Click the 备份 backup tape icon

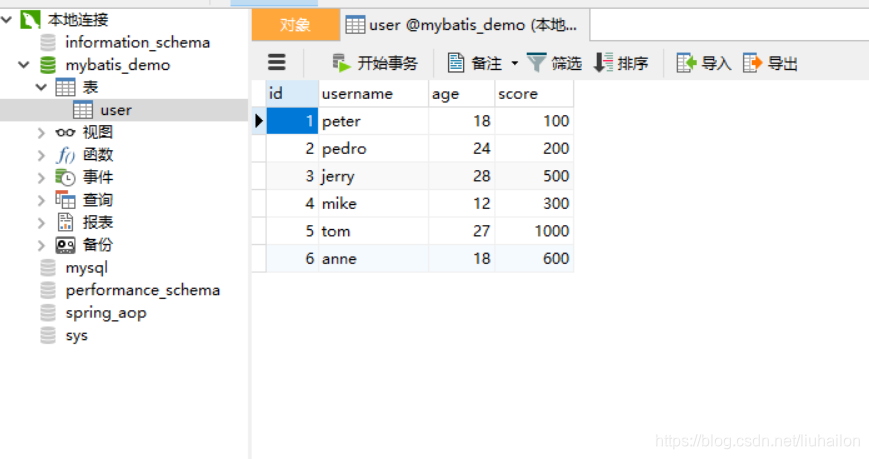click(x=65, y=245)
